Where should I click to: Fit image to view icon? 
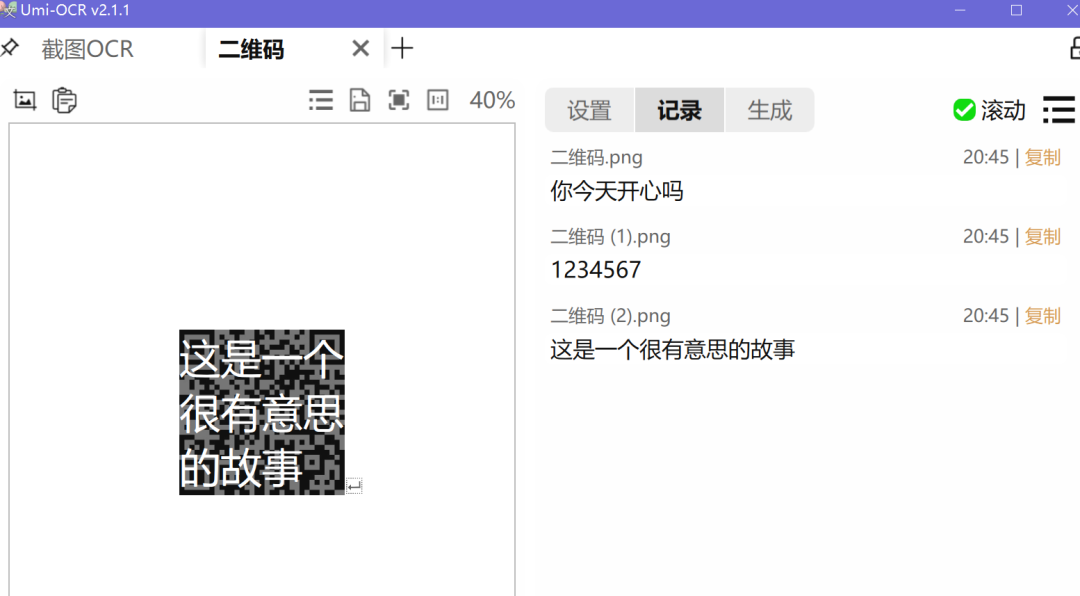[x=399, y=100]
